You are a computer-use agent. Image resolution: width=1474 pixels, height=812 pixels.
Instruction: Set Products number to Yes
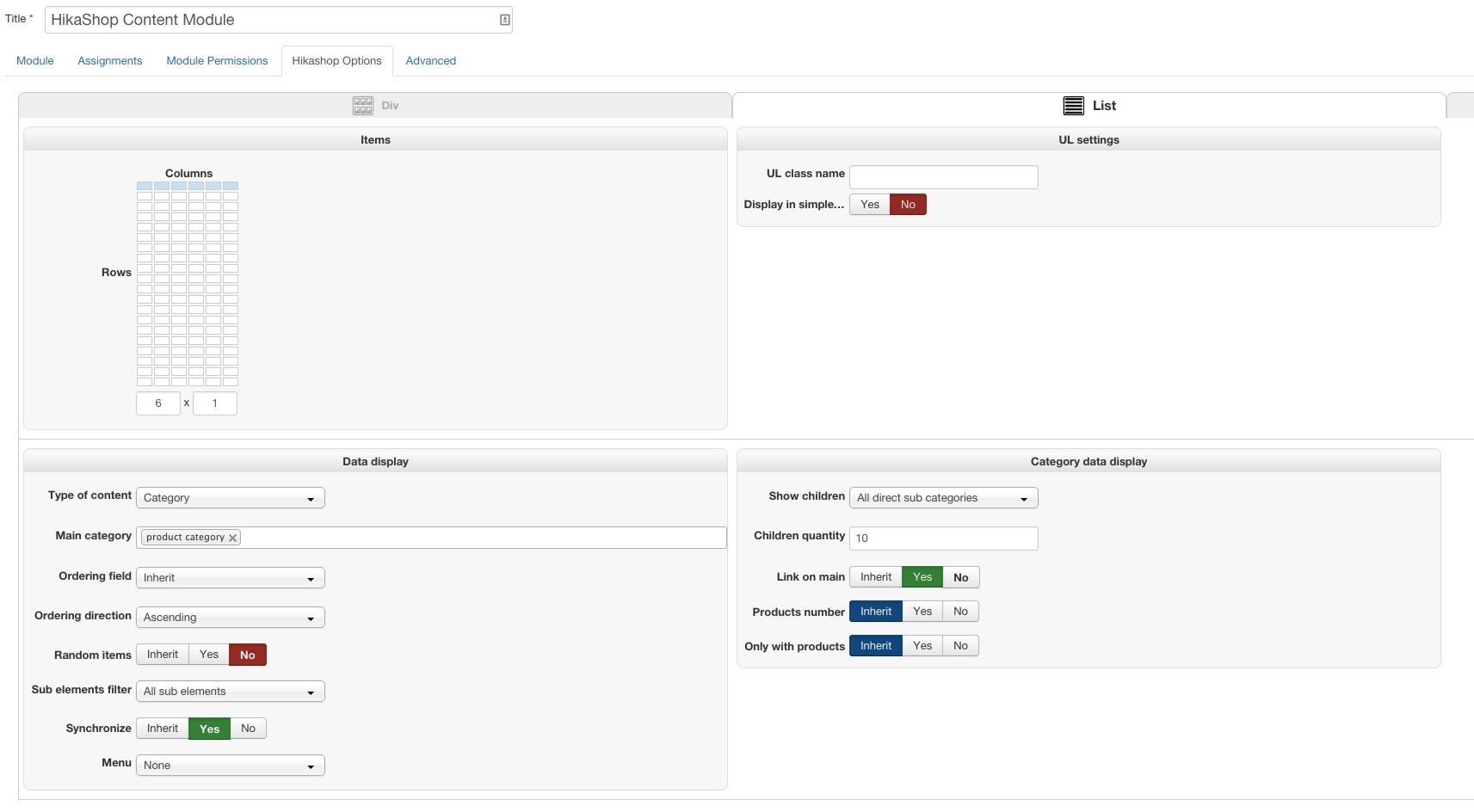(922, 612)
